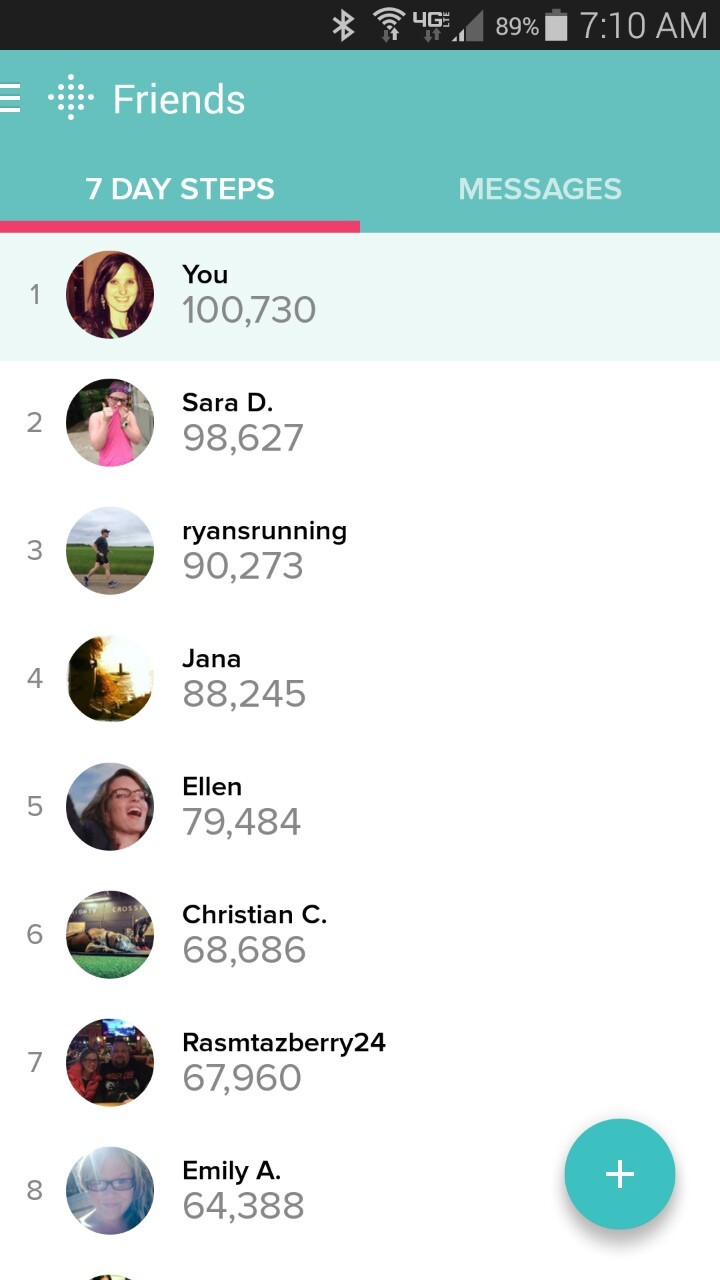Open the hamburger navigation menu

(10, 98)
